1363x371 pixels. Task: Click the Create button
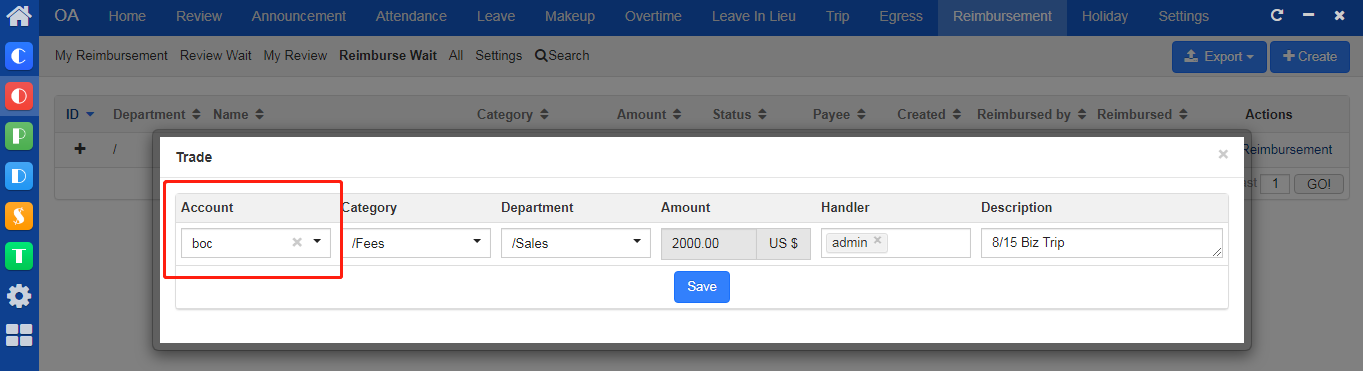click(x=1309, y=57)
